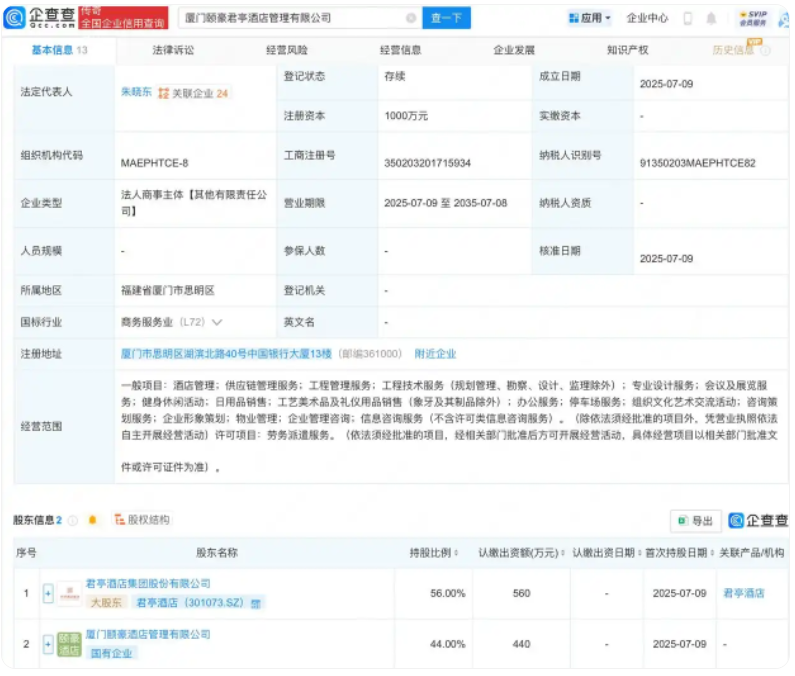
Task: Open the mobile phone icon in header
Action: point(688,19)
